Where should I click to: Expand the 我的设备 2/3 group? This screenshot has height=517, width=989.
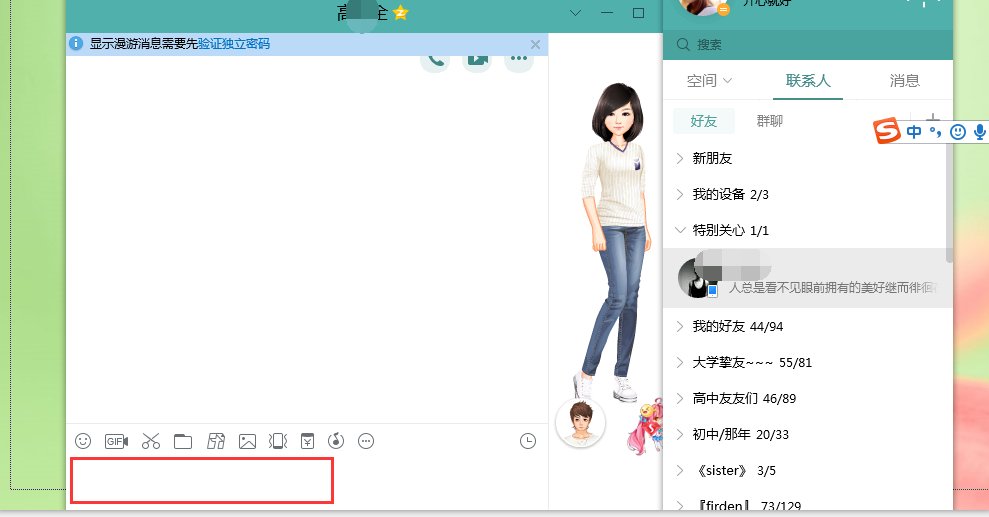[x=807, y=194]
